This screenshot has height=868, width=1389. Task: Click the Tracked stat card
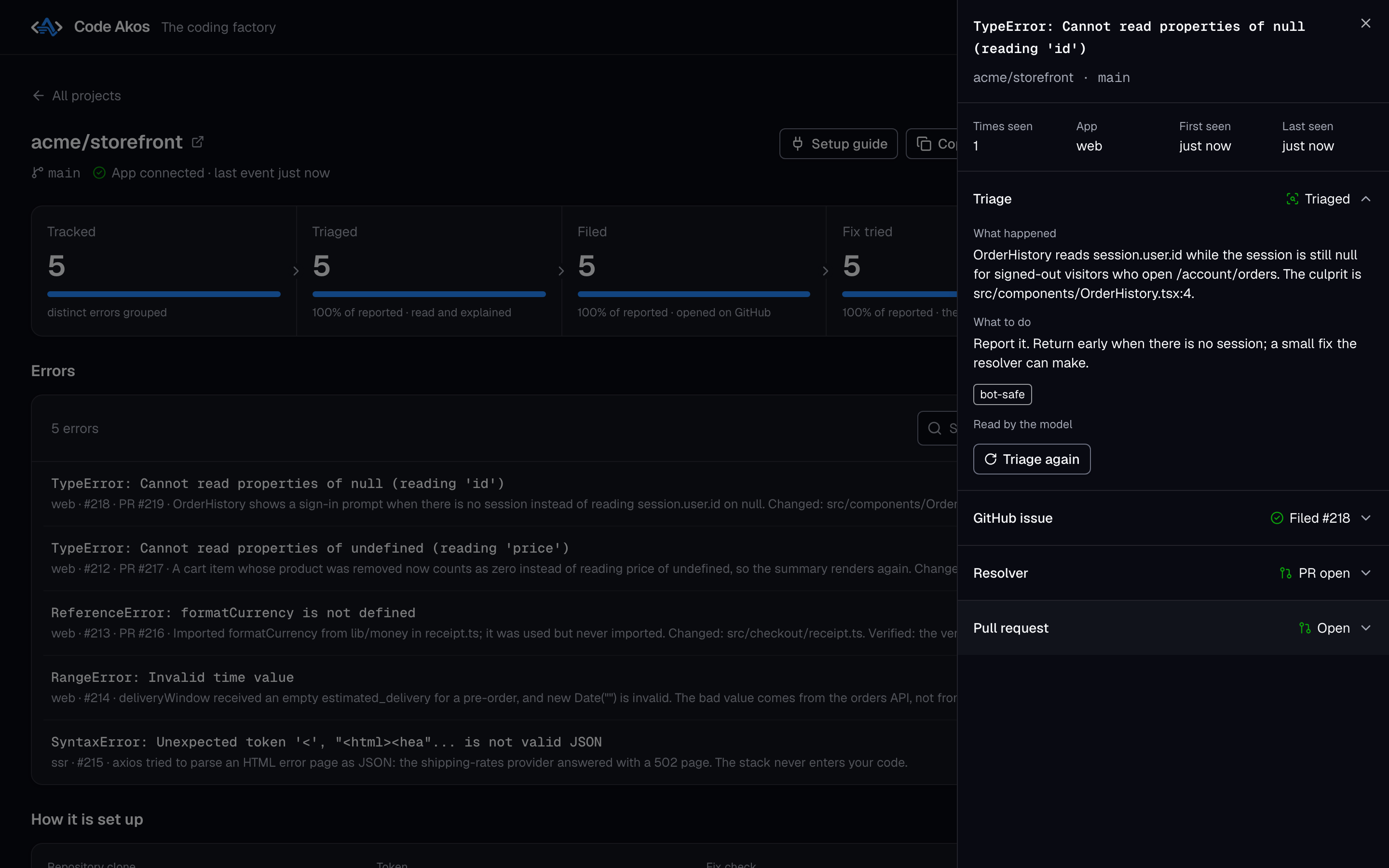(163, 271)
